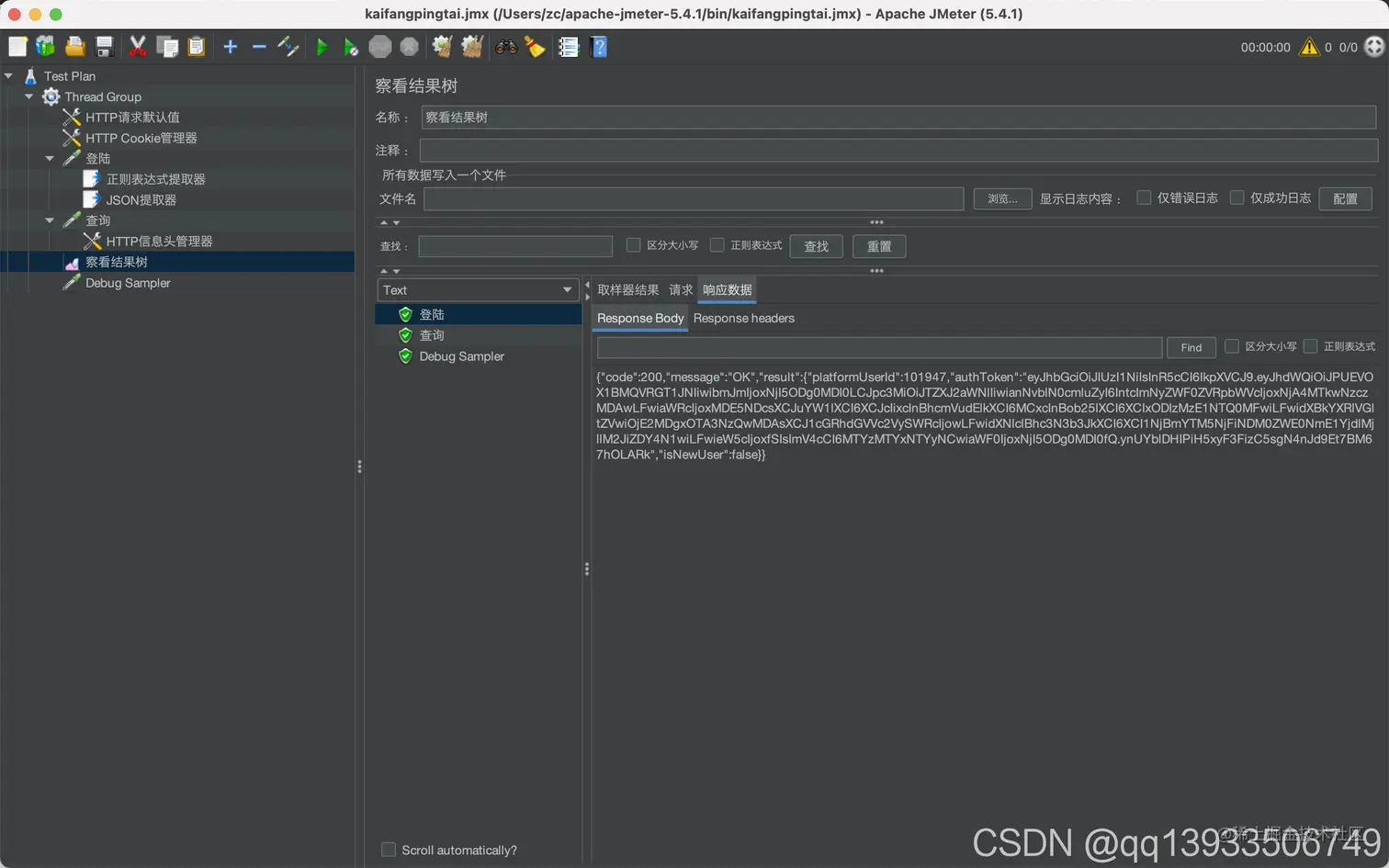Open the Text renderer dropdown
The image size is (1389, 868).
coord(478,290)
